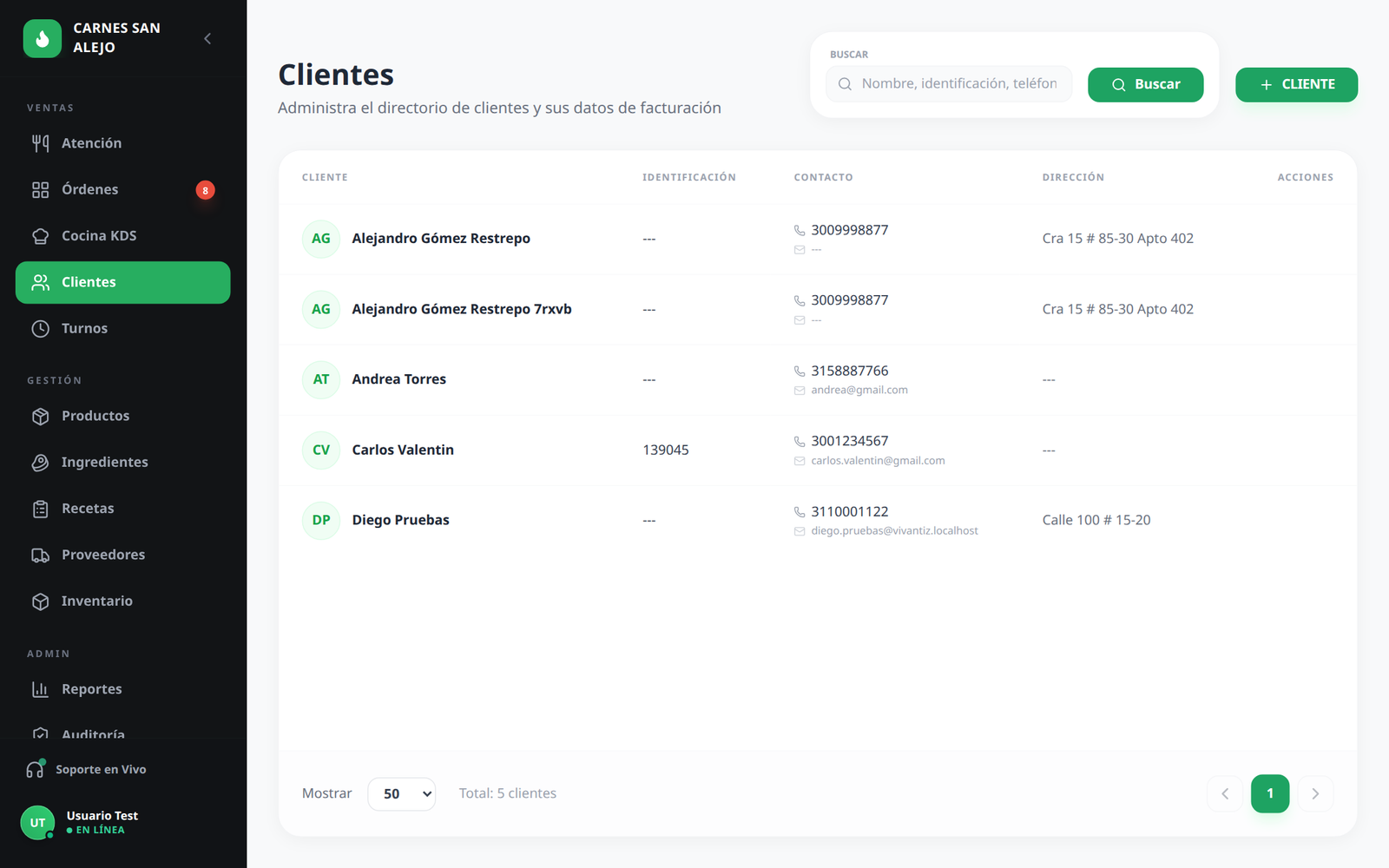Click phone 3158887766 of Andrea Torres
Screen dimensions: 1389x868
coord(849,371)
